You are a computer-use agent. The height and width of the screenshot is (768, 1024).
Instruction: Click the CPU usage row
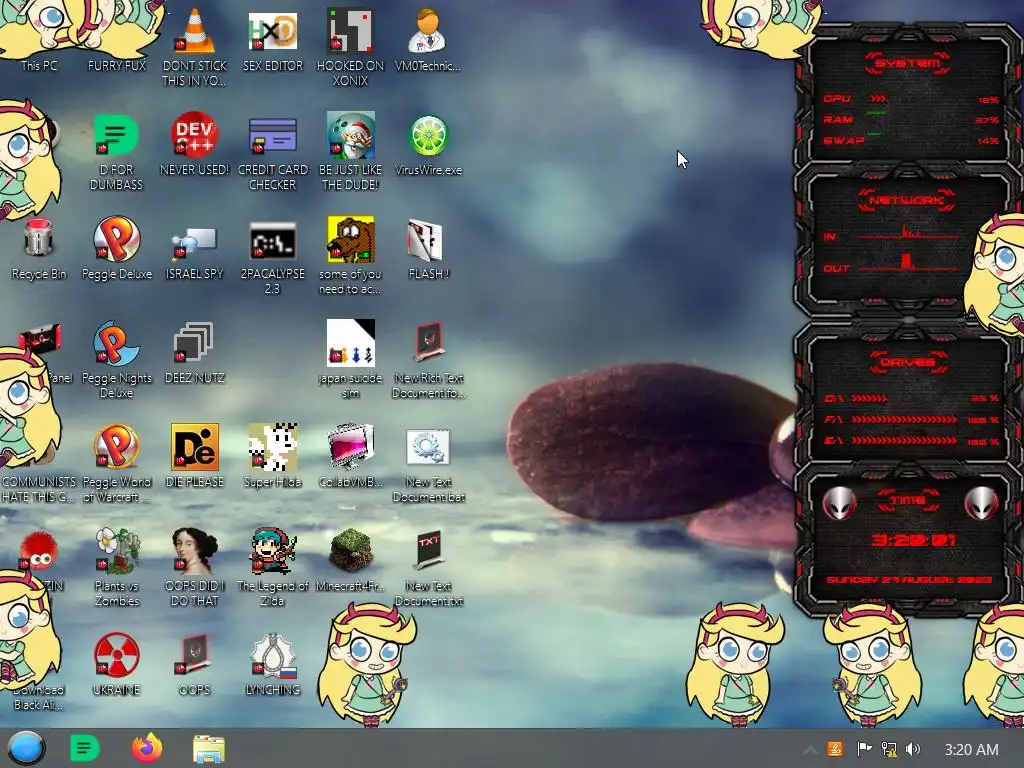(911, 99)
